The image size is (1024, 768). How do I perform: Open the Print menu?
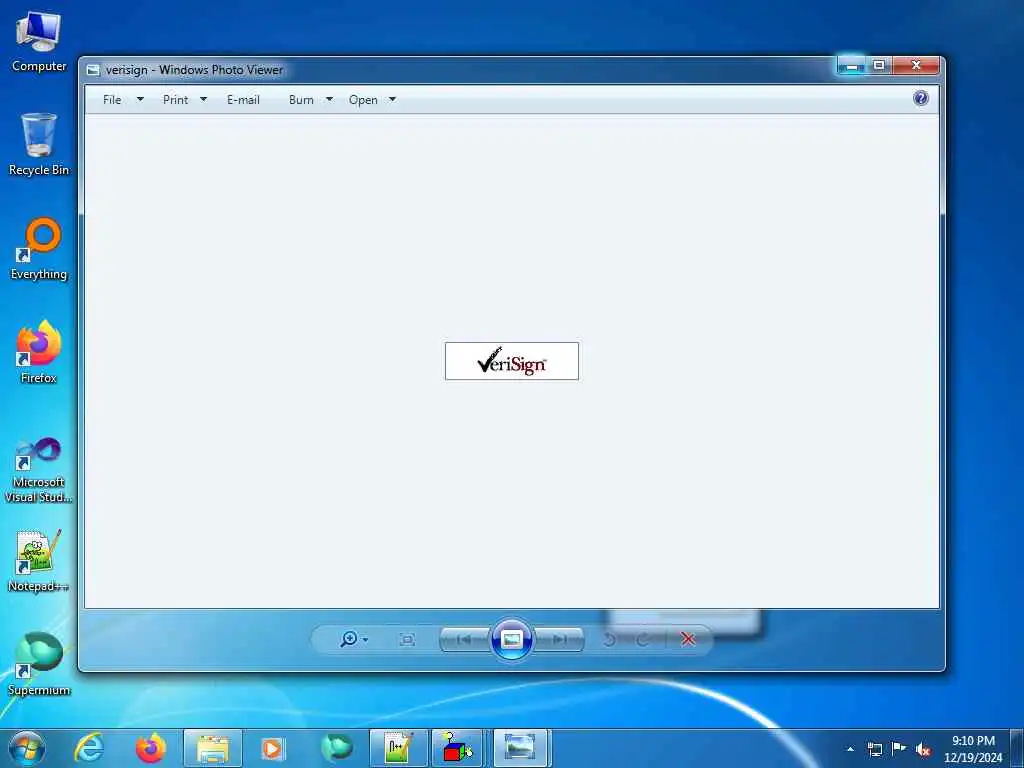coord(175,100)
